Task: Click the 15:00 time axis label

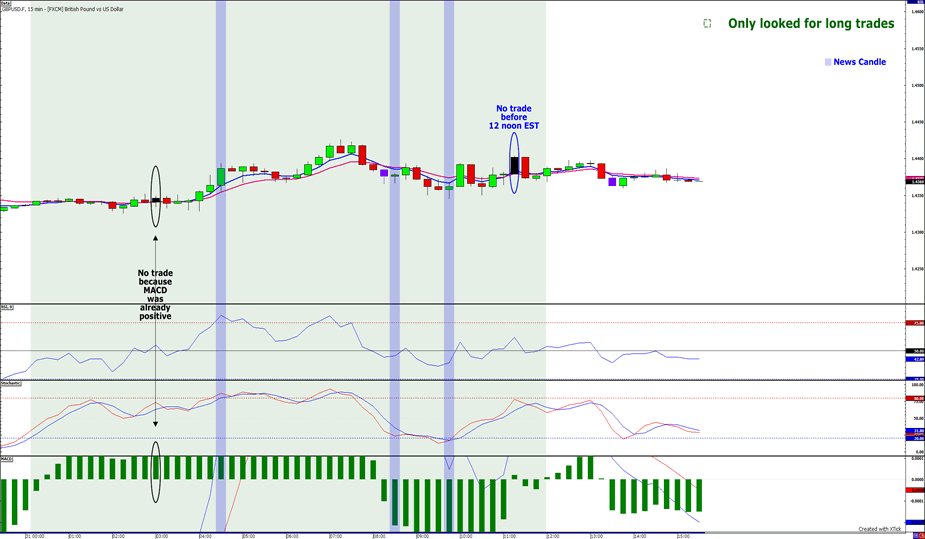Action: point(683,536)
